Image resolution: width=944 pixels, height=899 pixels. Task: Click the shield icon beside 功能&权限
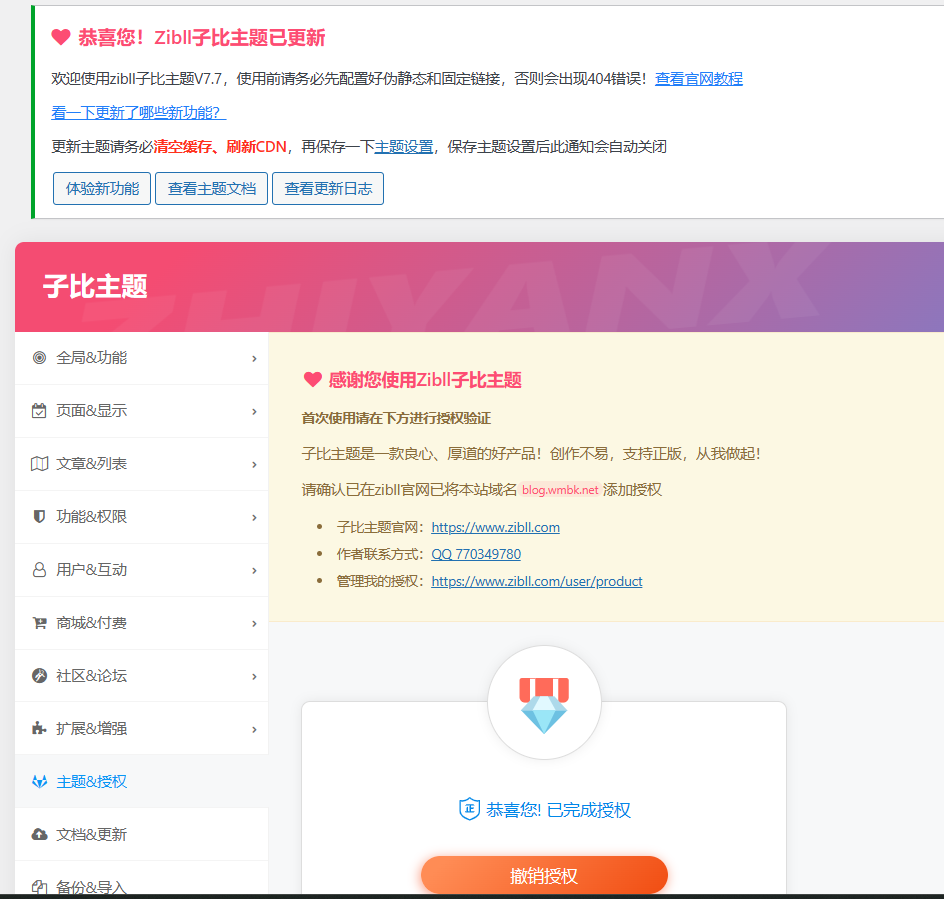39,517
